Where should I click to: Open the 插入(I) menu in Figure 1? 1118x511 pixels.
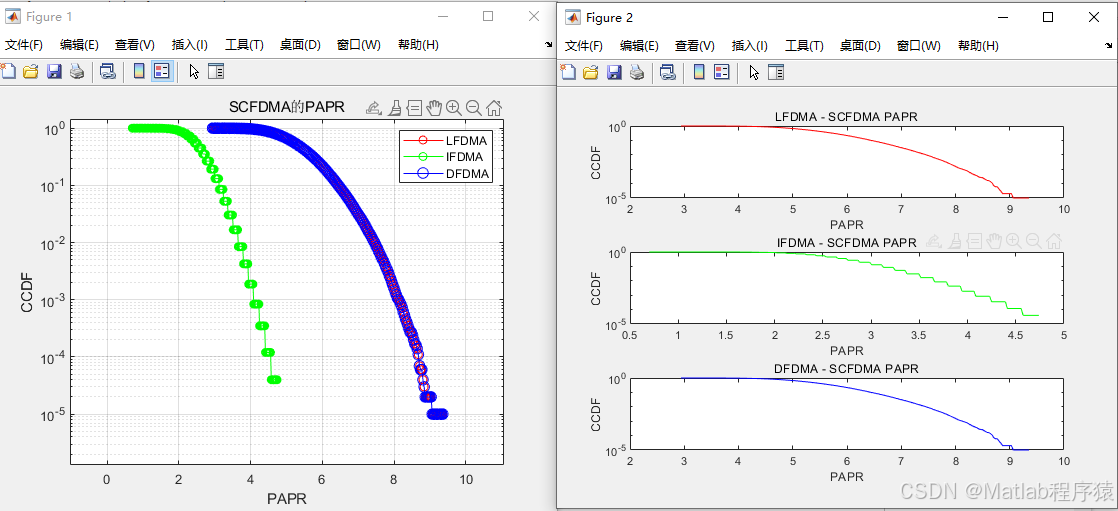[190, 45]
